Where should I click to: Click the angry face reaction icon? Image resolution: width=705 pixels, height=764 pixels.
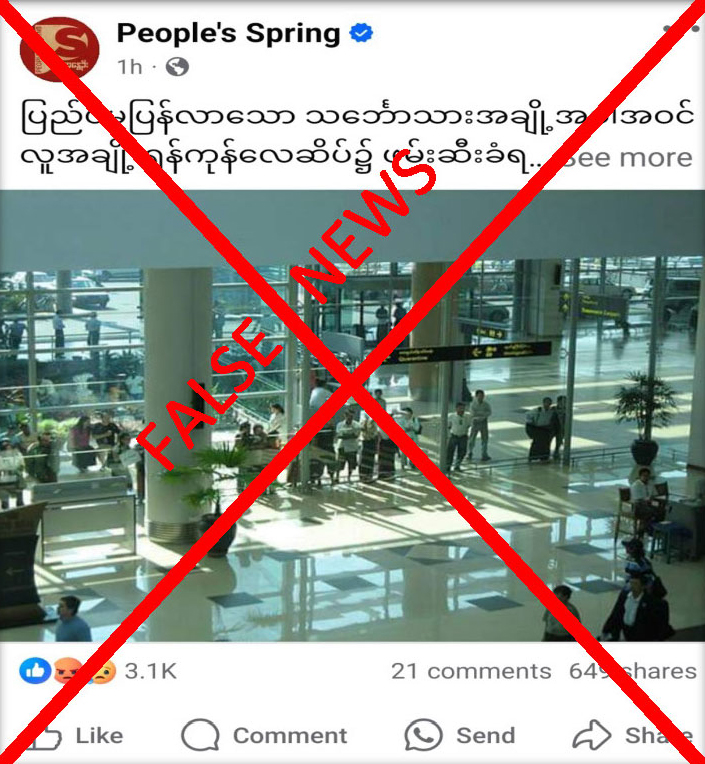pyautogui.click(x=67, y=670)
